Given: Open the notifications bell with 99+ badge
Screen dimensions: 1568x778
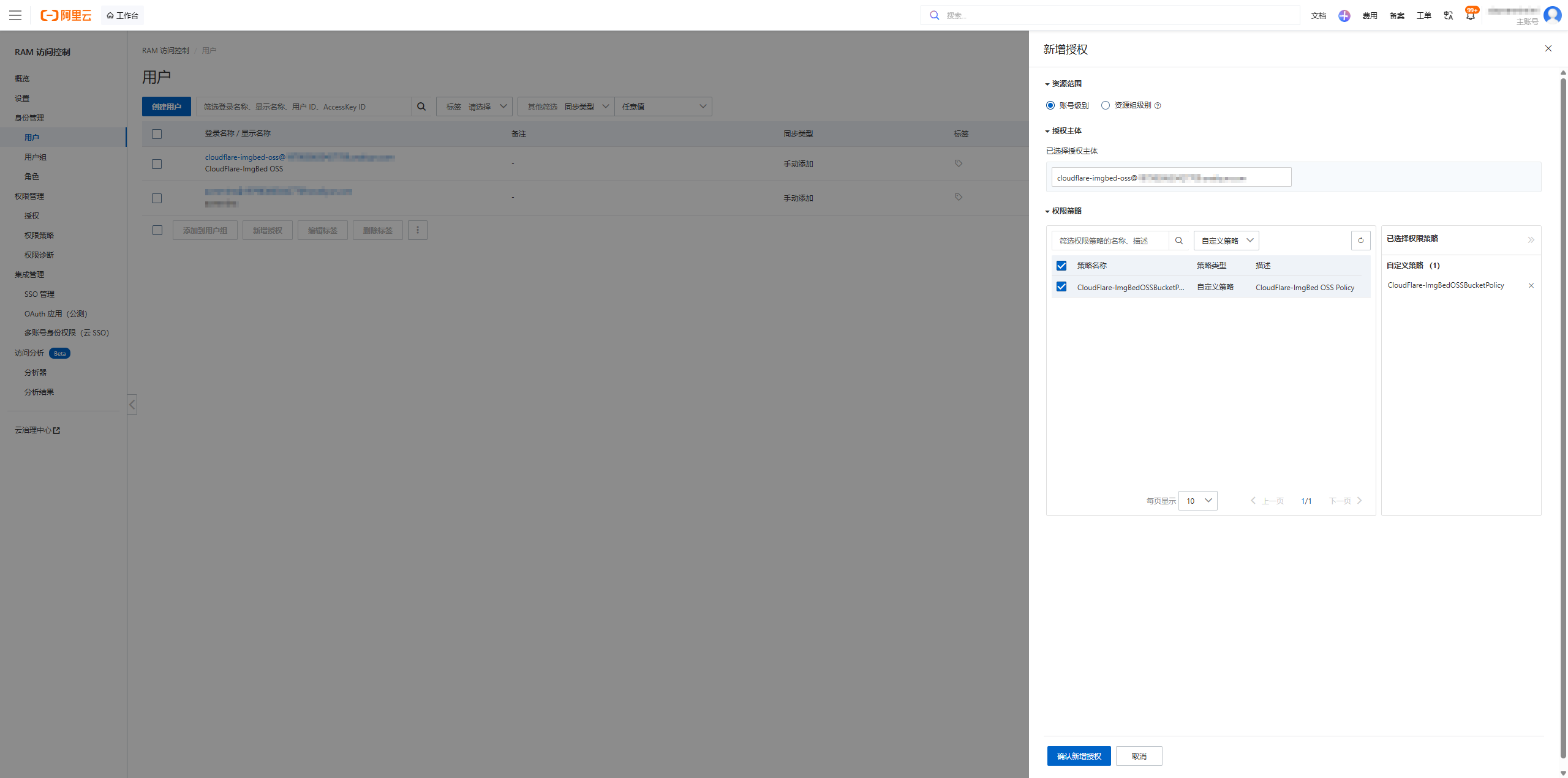Looking at the screenshot, I should tap(1469, 15).
